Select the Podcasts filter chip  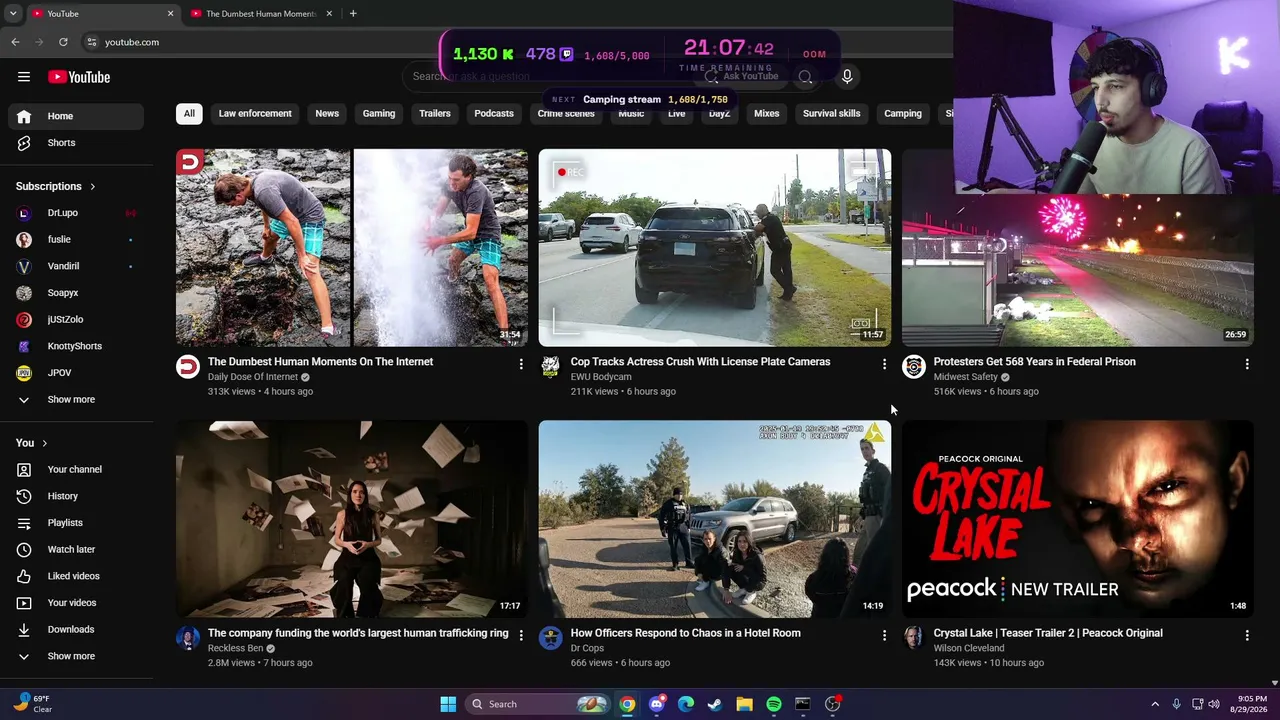[494, 114]
